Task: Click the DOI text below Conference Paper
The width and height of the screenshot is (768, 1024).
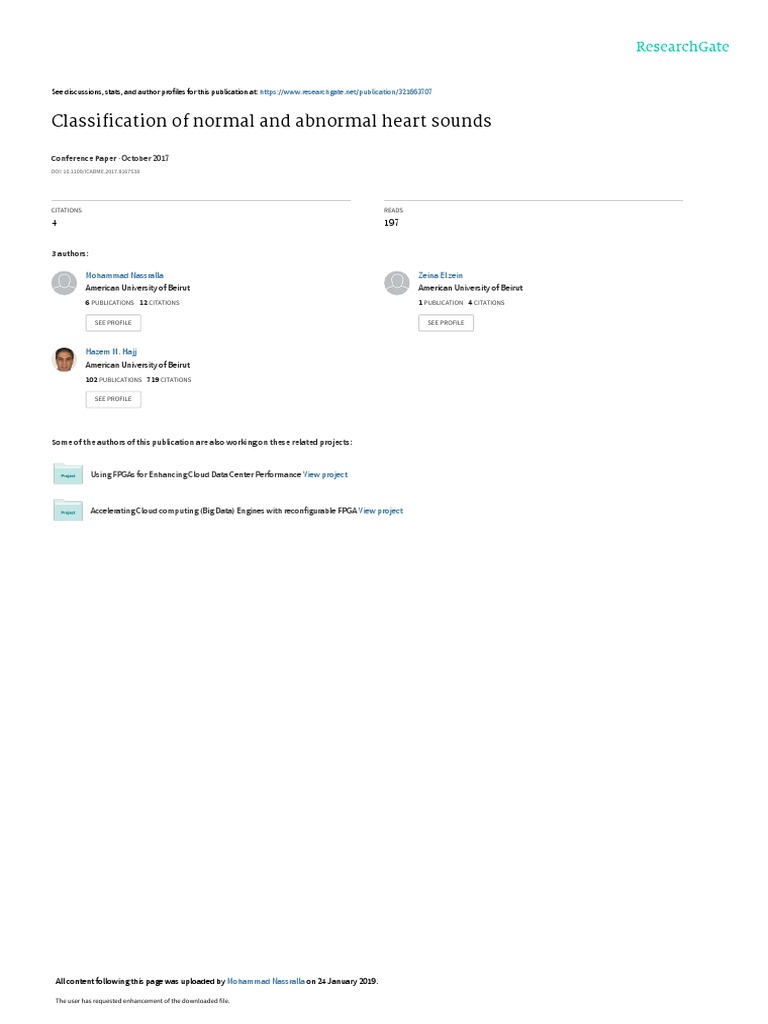Action: pos(95,172)
